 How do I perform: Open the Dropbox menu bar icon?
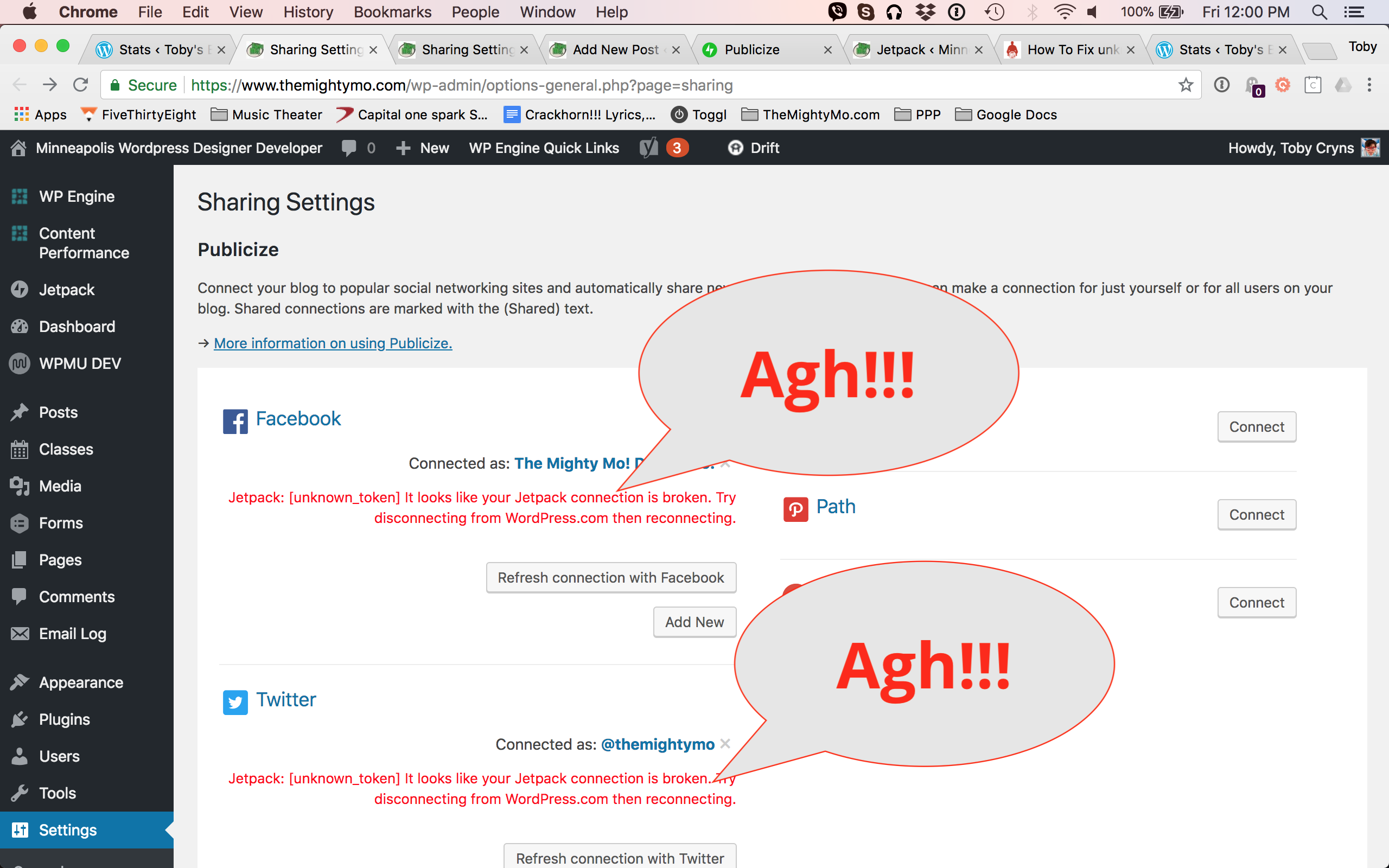click(x=925, y=11)
